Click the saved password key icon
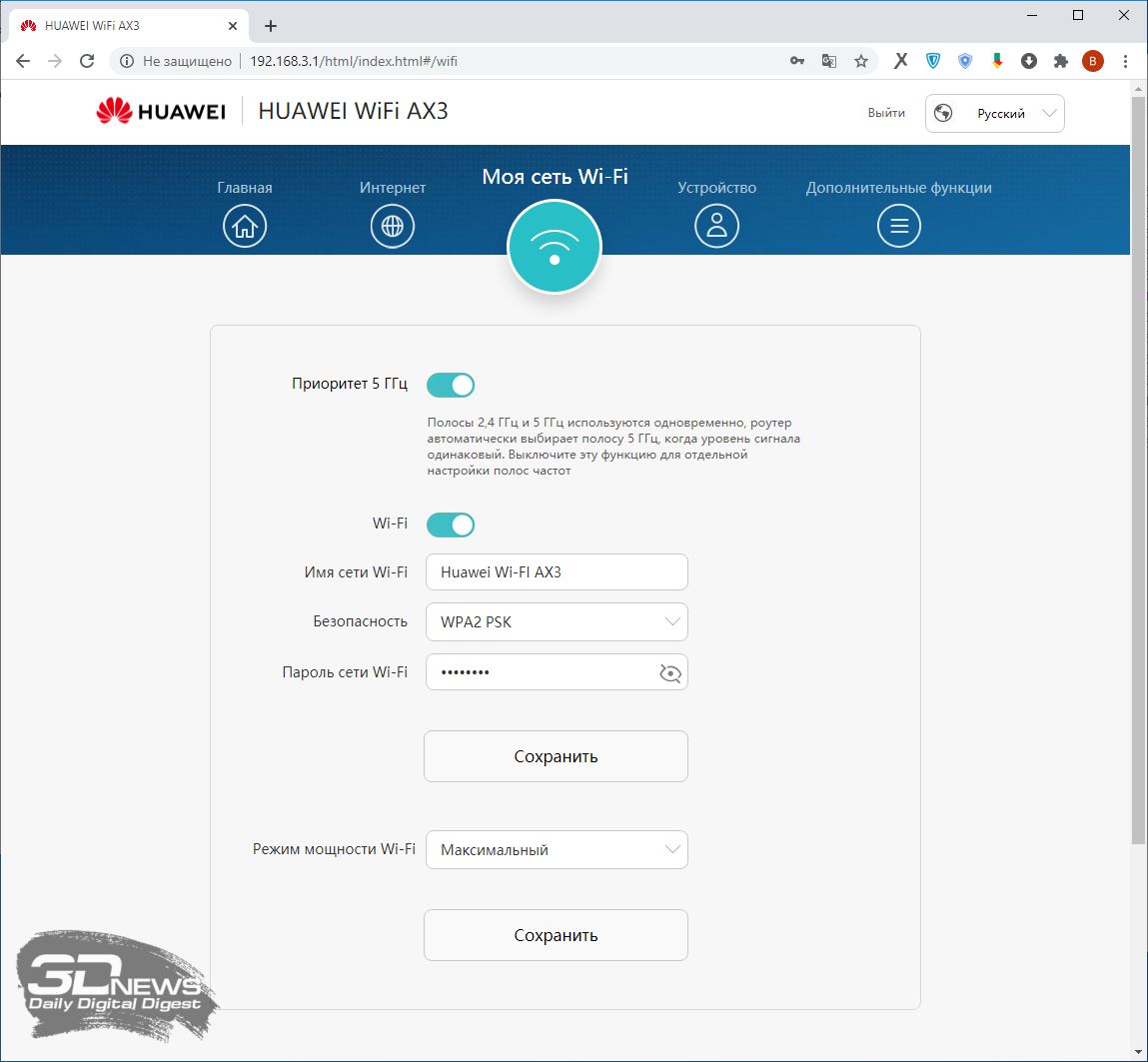 pyautogui.click(x=797, y=62)
